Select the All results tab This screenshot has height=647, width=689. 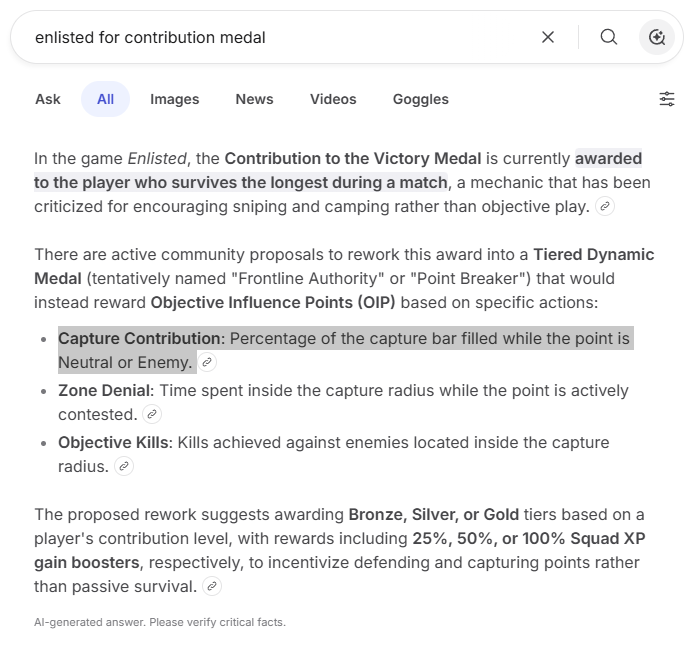point(105,99)
